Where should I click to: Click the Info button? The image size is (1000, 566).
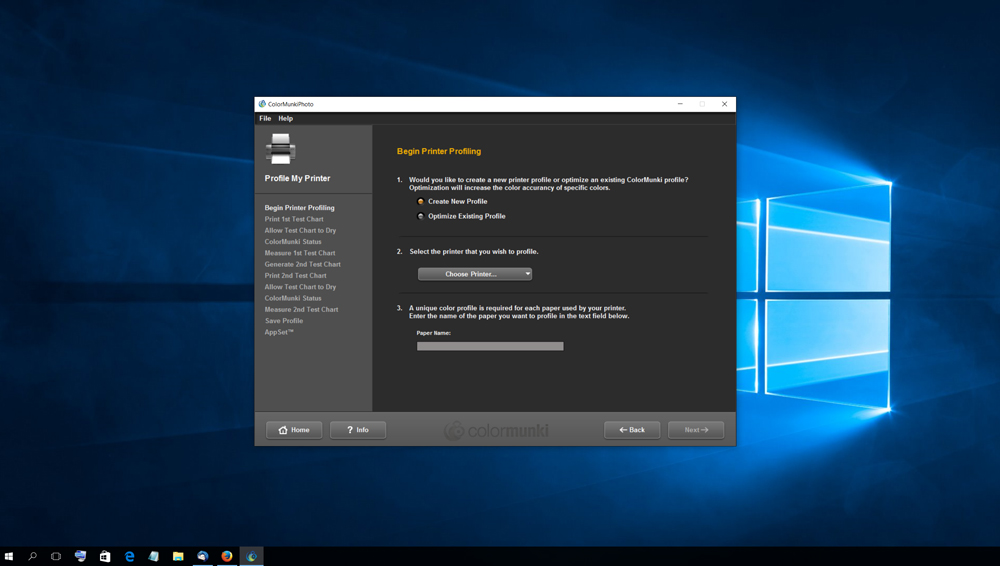(x=358, y=430)
